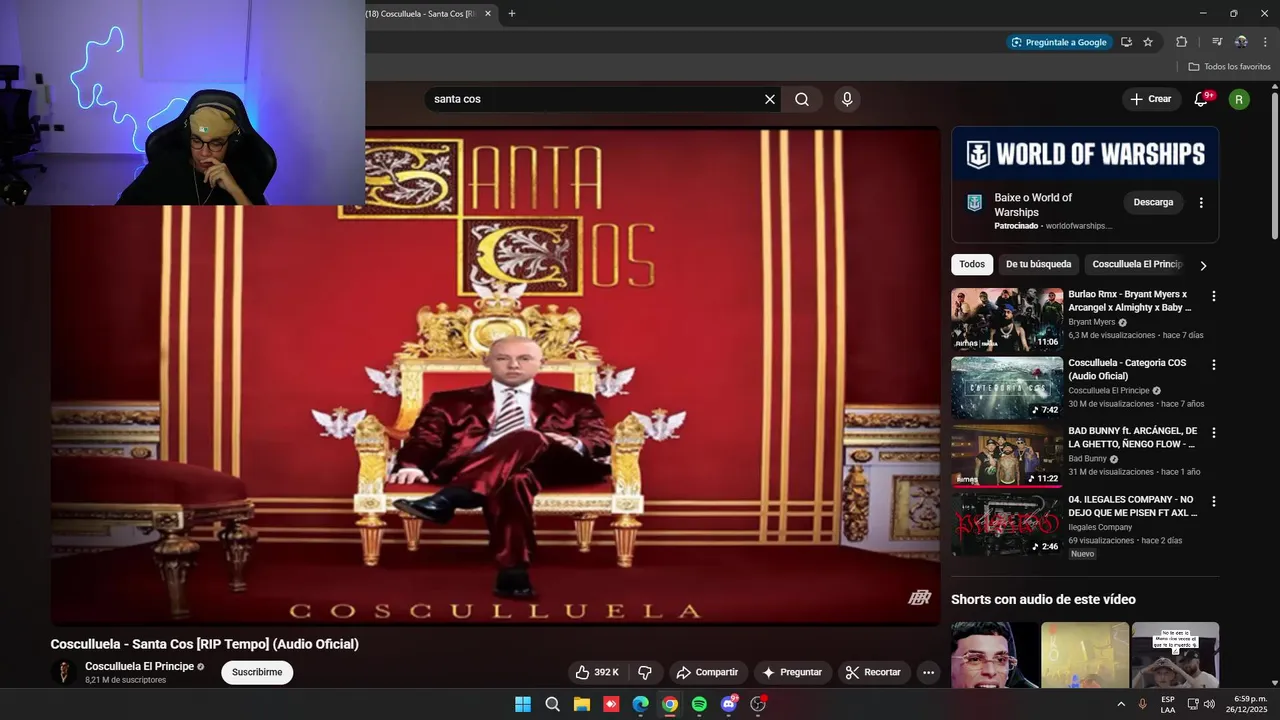Screen dimensions: 1280x720
Task: Open the green R account avatar
Action: [1239, 99]
